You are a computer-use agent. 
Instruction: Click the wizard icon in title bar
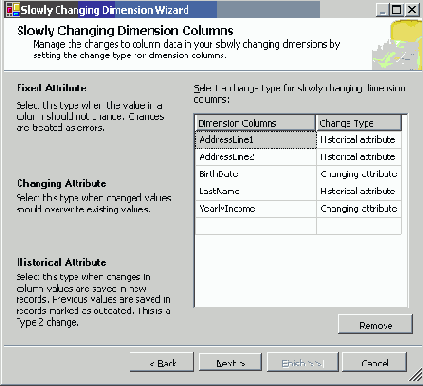click(13, 9)
